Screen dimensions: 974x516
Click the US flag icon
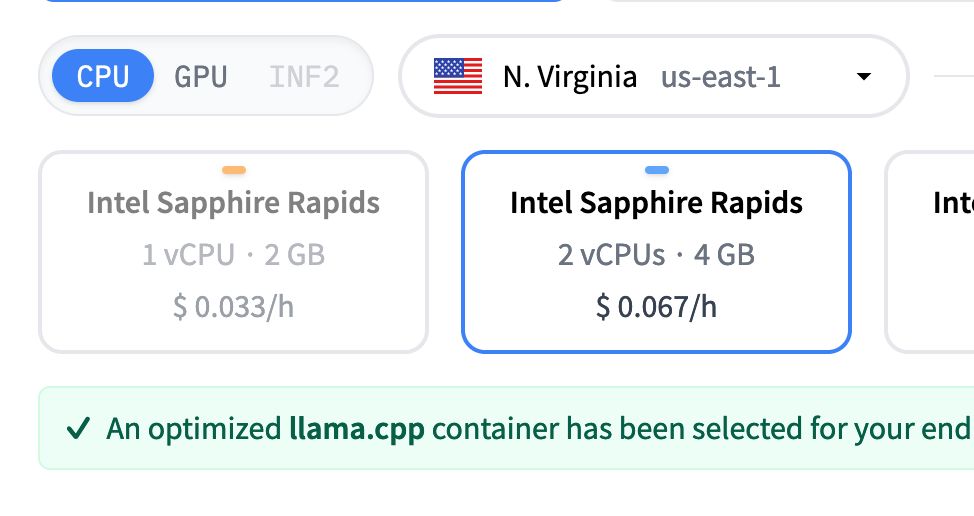pos(458,76)
